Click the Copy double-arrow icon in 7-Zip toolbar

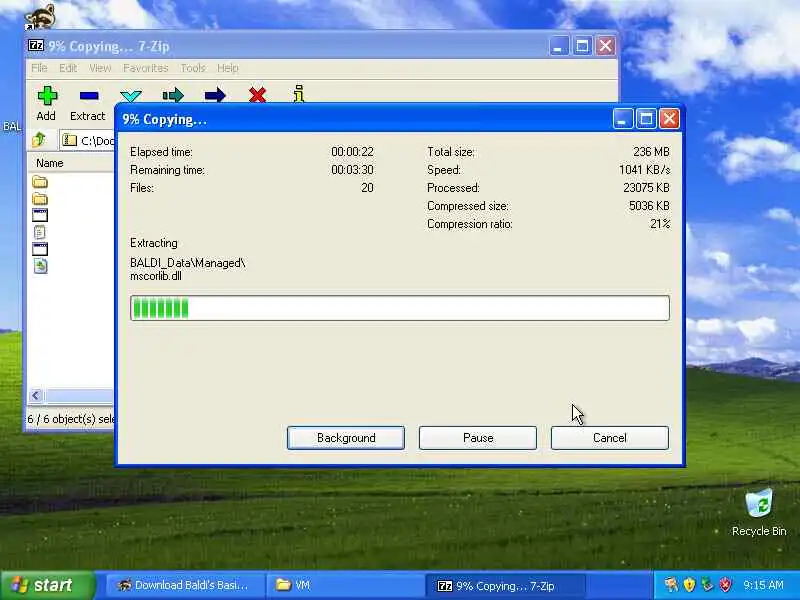pyautogui.click(x=173, y=95)
